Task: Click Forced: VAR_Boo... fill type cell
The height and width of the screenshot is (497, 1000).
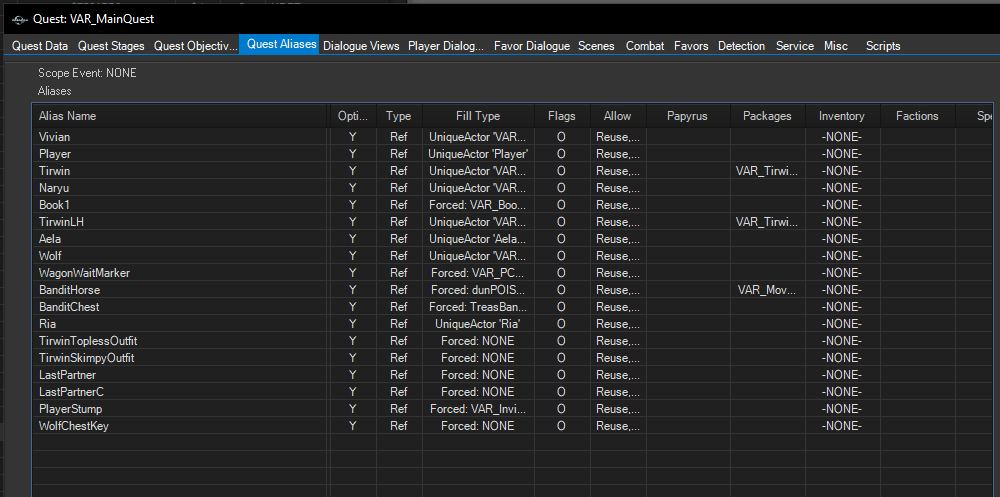Action: pyautogui.click(x=478, y=205)
